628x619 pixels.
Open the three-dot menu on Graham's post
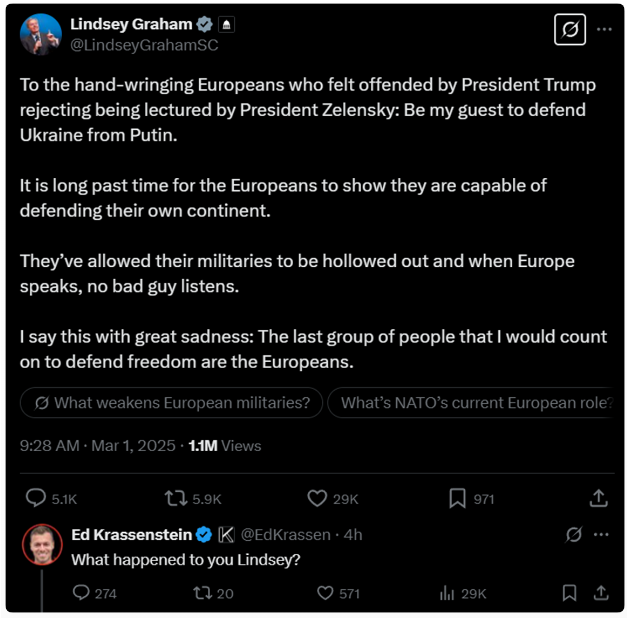tap(604, 30)
